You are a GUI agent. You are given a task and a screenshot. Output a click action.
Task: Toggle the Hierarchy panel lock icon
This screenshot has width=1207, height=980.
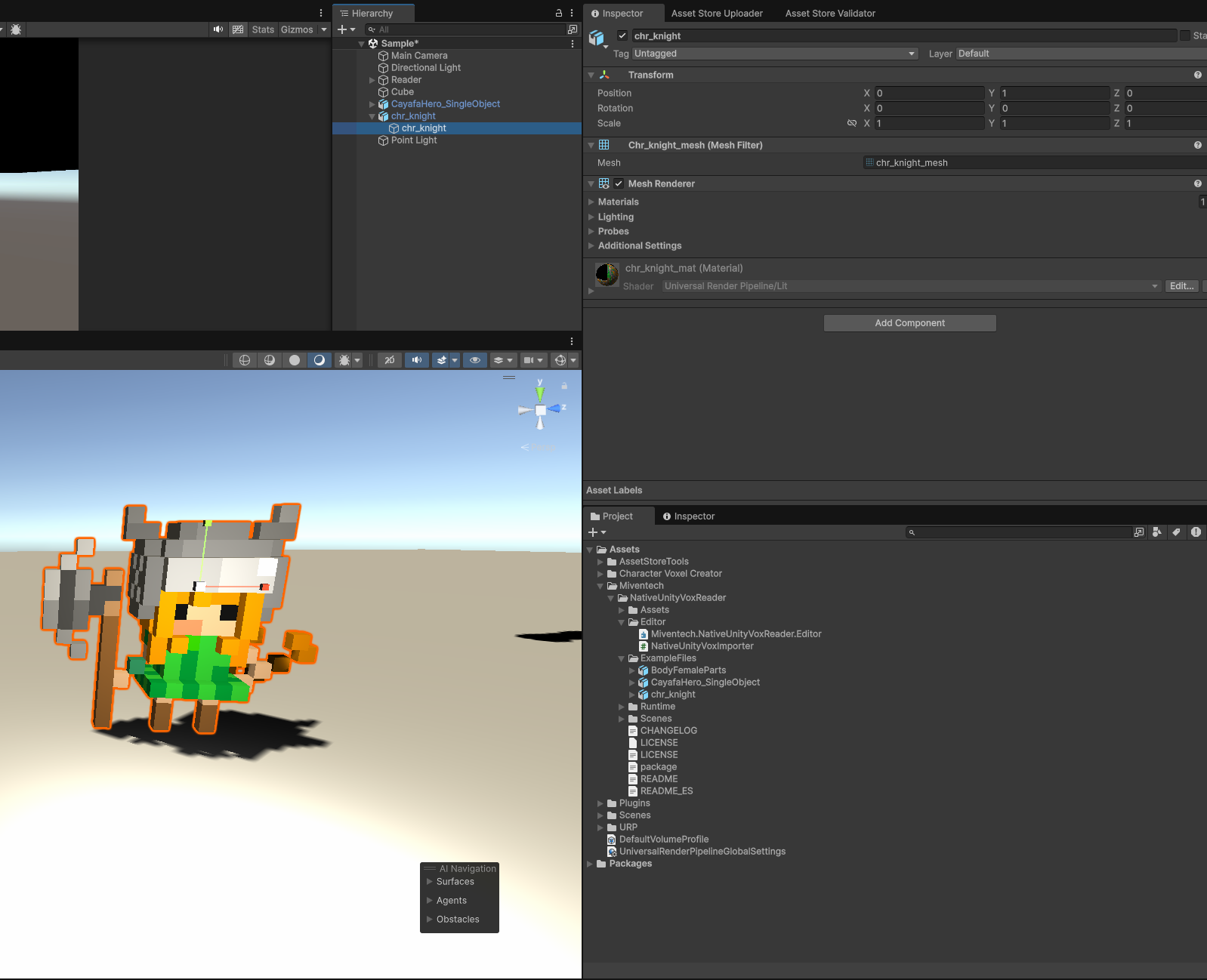[x=559, y=13]
